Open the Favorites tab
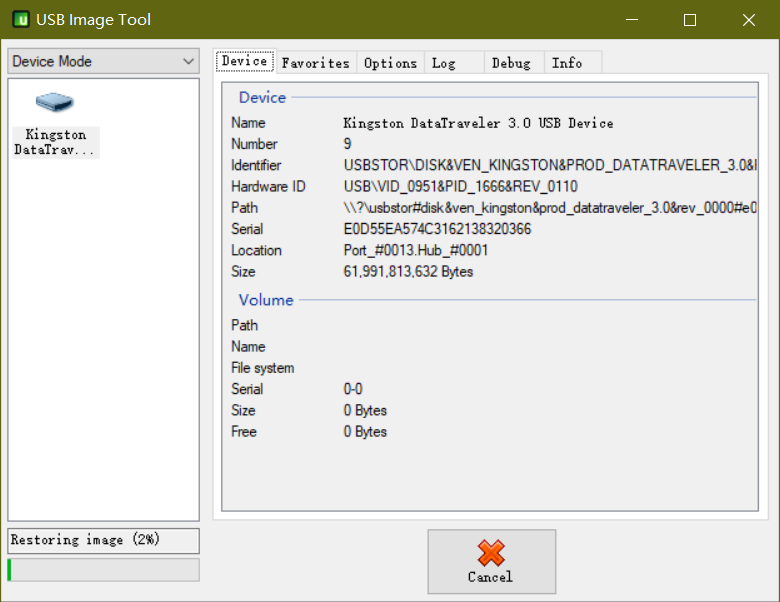Image resolution: width=780 pixels, height=602 pixels. click(x=315, y=63)
